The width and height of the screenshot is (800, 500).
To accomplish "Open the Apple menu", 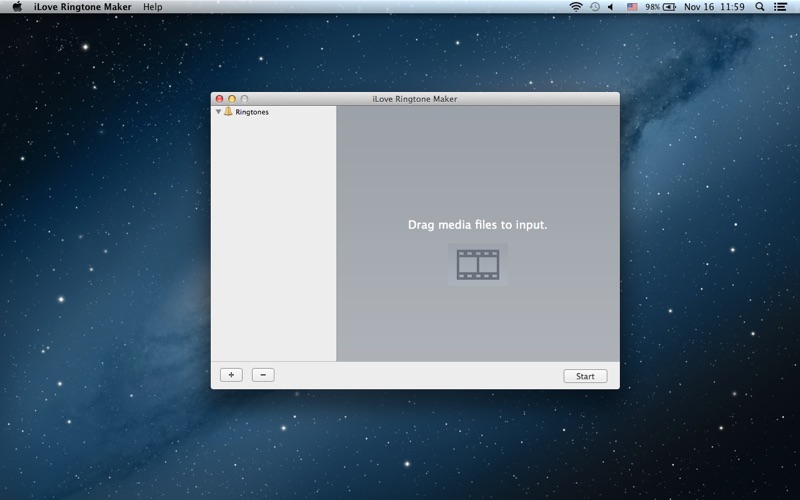I will pos(17,7).
